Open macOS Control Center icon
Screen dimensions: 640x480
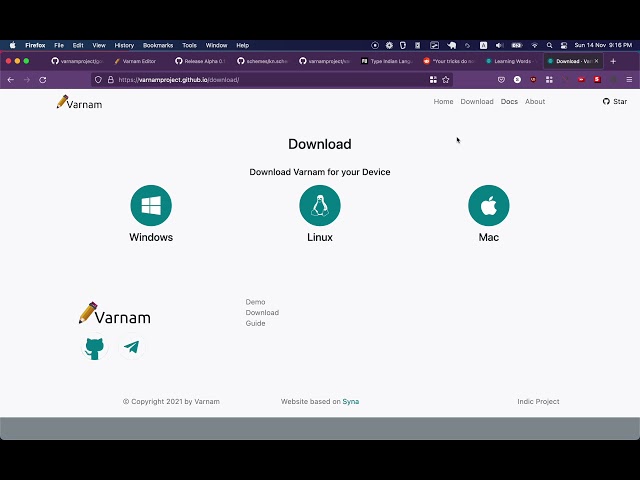tap(564, 45)
